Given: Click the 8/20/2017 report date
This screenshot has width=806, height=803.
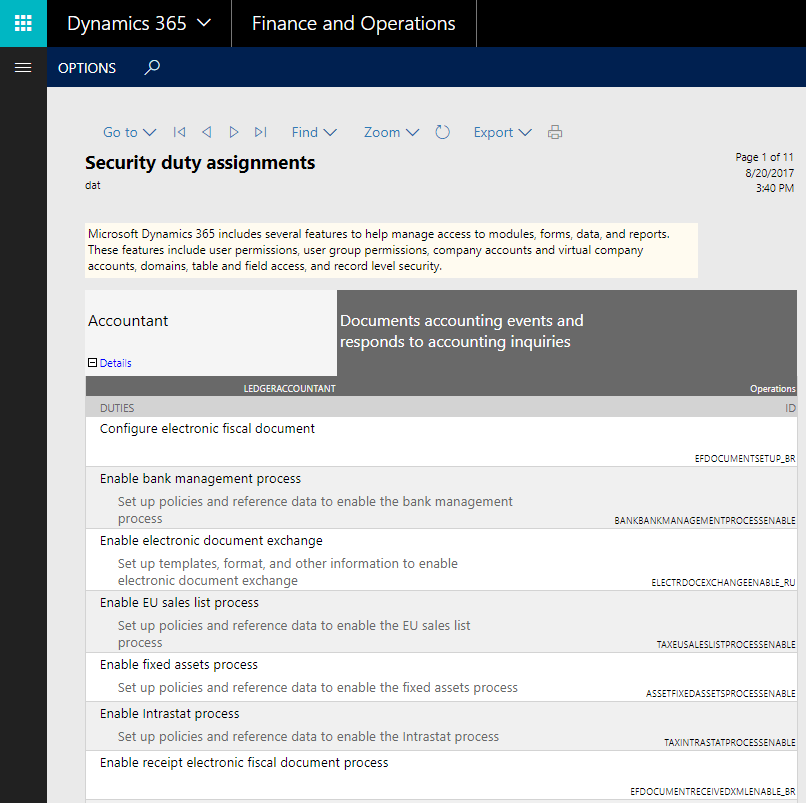Looking at the screenshot, I should point(770,173).
